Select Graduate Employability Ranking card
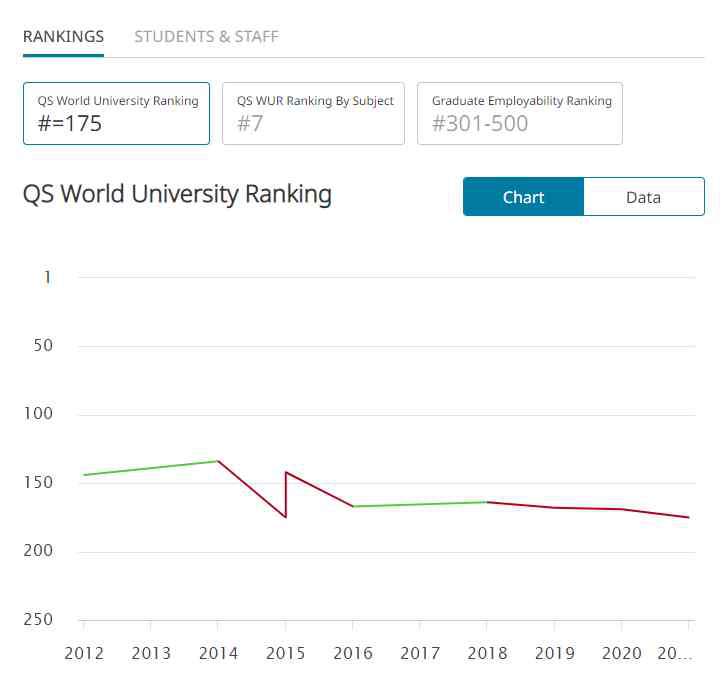728x675 pixels. click(520, 114)
